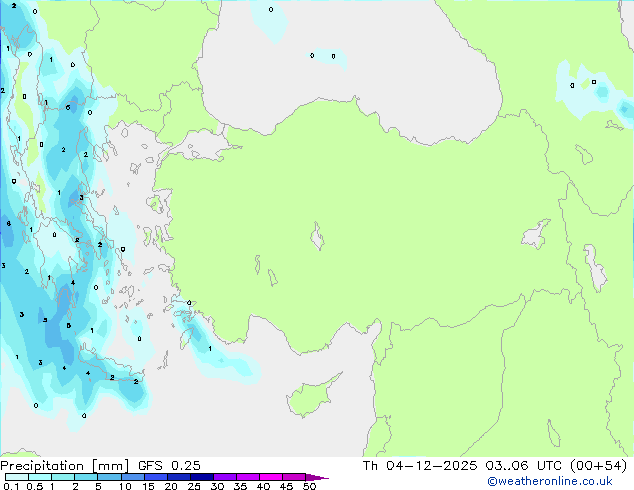
Task: Click the legend value '40'
Action: 263,486
